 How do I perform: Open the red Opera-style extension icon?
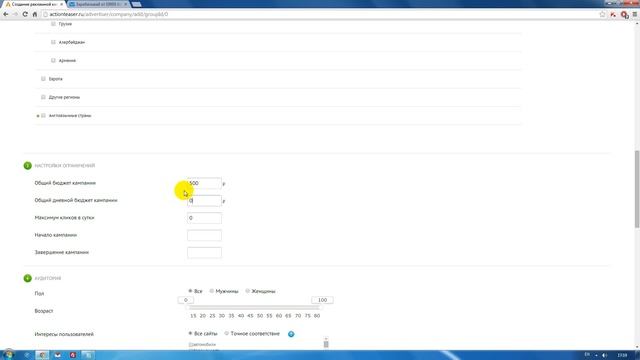pyautogui.click(x=624, y=15)
